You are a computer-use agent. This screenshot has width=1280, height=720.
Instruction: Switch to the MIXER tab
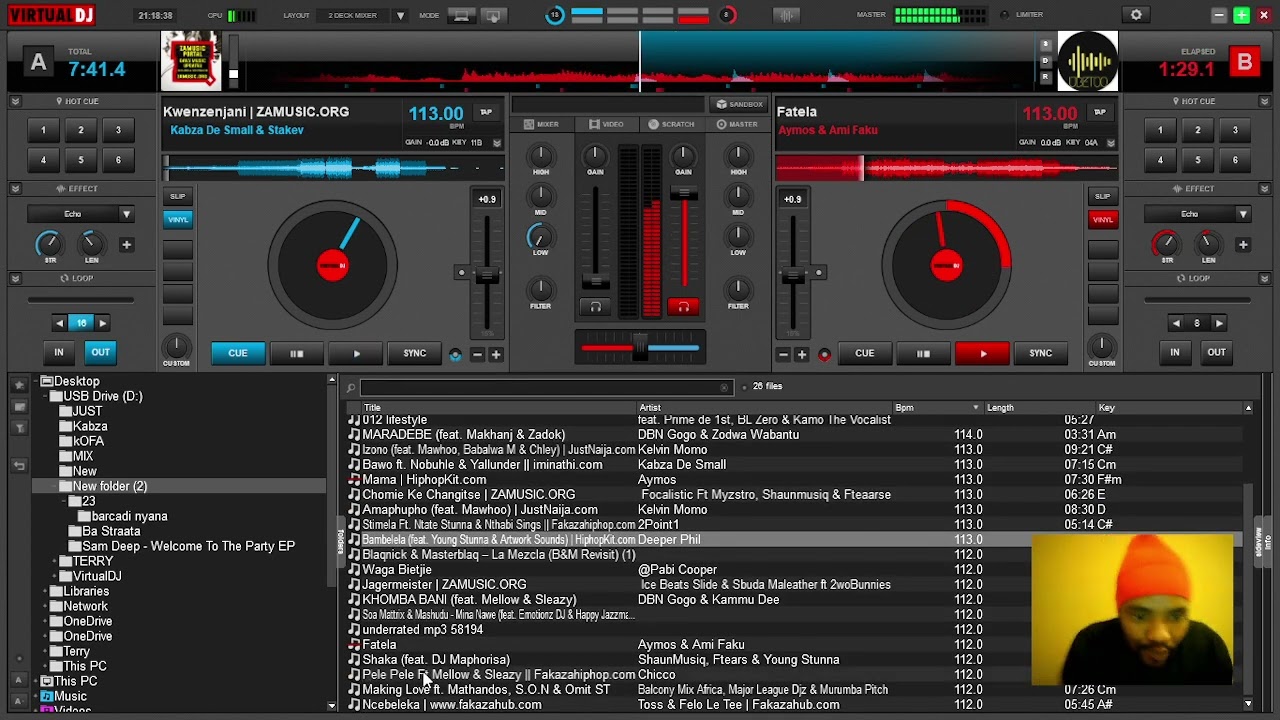541,124
